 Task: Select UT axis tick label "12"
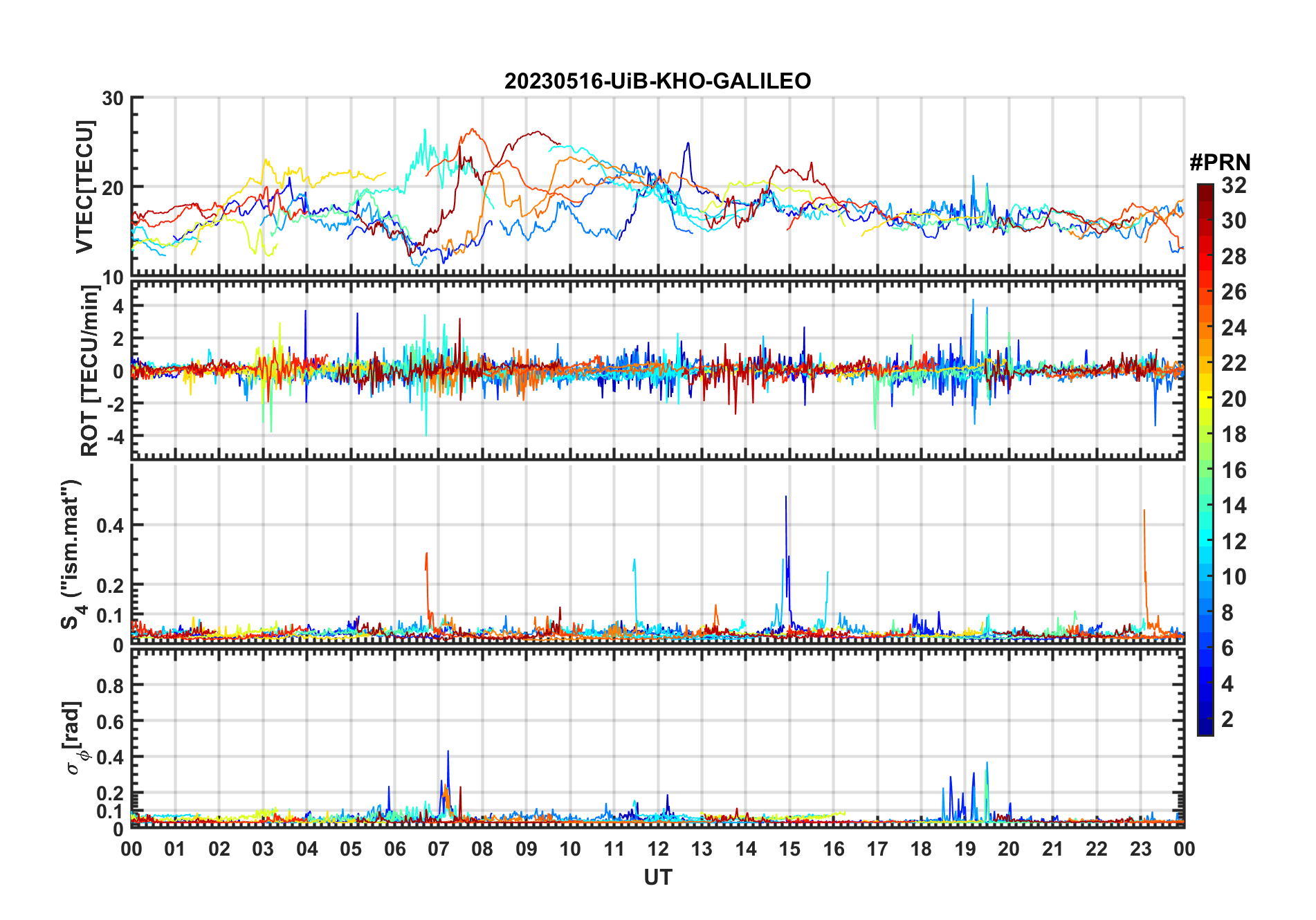[x=658, y=849]
